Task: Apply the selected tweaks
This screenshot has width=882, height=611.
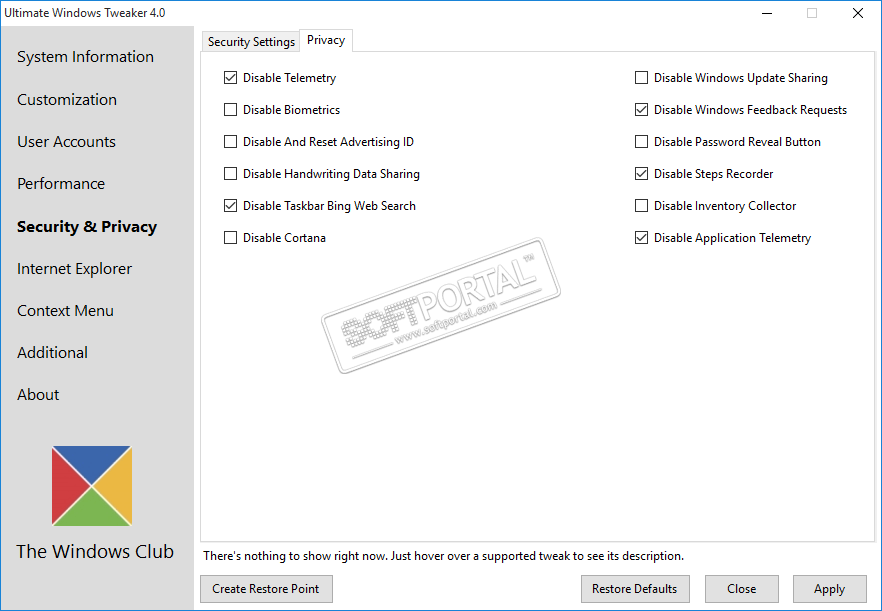Action: [x=830, y=589]
